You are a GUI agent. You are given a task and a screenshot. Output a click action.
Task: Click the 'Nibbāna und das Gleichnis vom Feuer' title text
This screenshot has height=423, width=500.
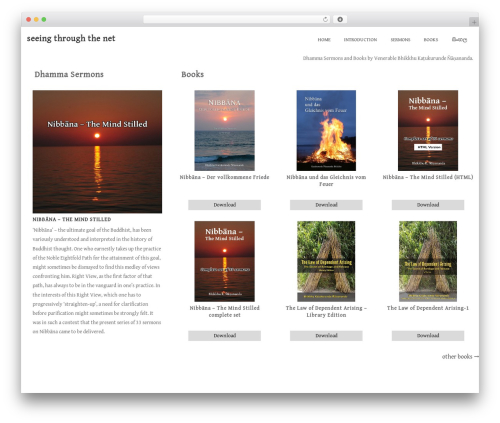click(x=326, y=180)
